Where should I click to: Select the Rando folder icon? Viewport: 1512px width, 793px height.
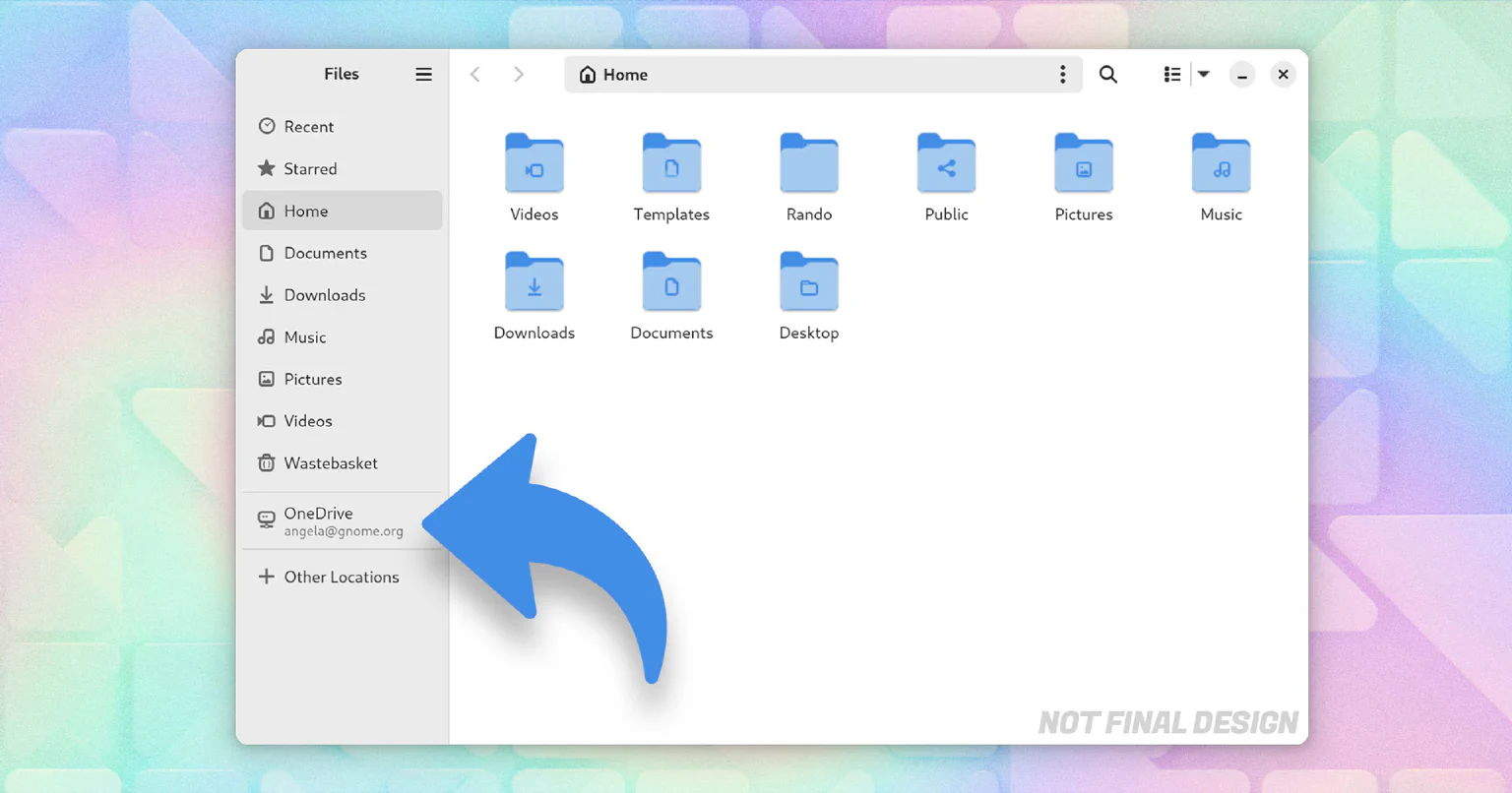click(x=809, y=163)
